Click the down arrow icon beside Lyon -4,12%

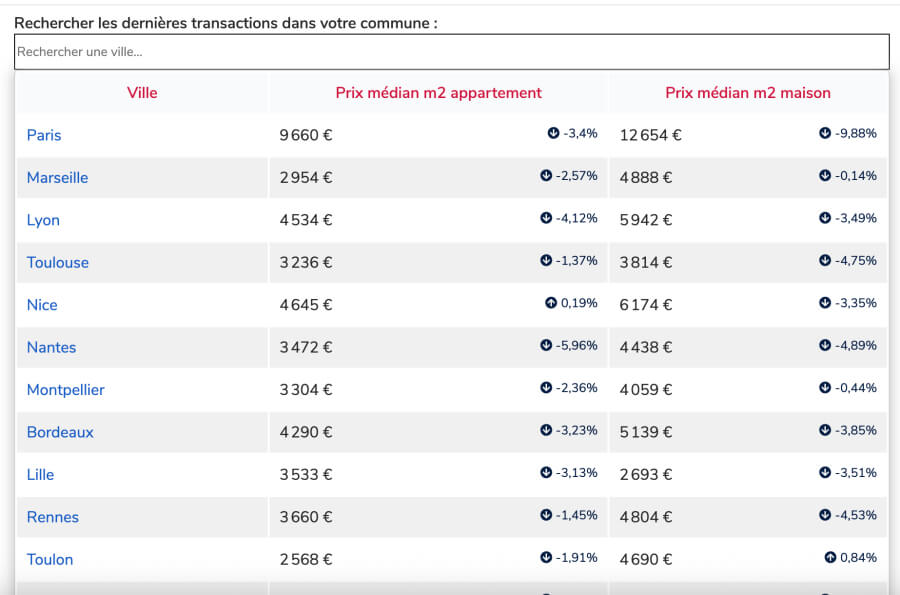point(546,218)
